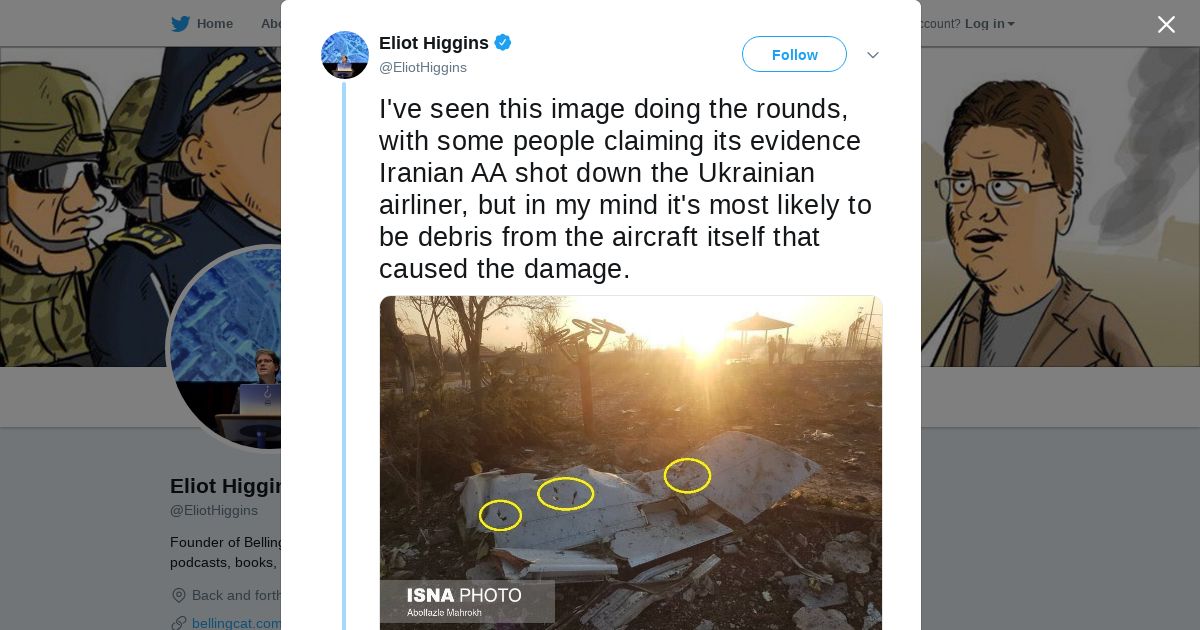Close the tweet overlay with the X

coord(1166,25)
